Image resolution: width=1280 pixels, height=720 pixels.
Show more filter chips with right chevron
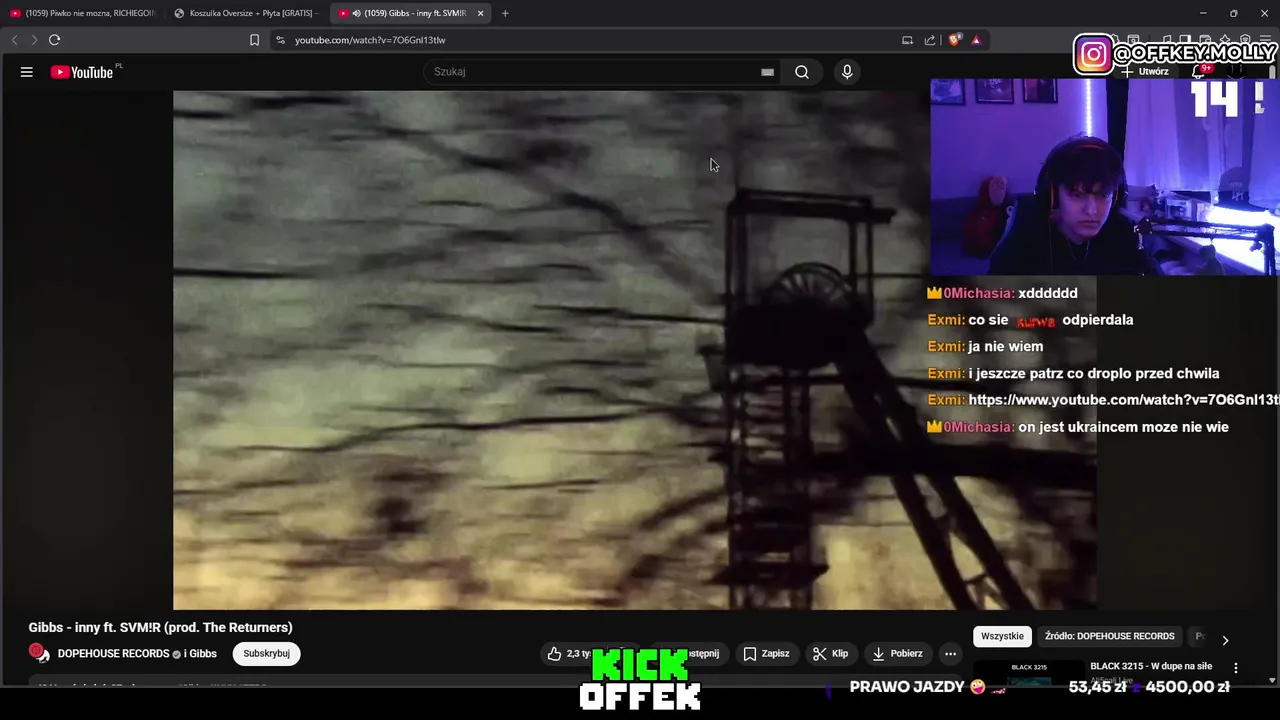pyautogui.click(x=1225, y=640)
